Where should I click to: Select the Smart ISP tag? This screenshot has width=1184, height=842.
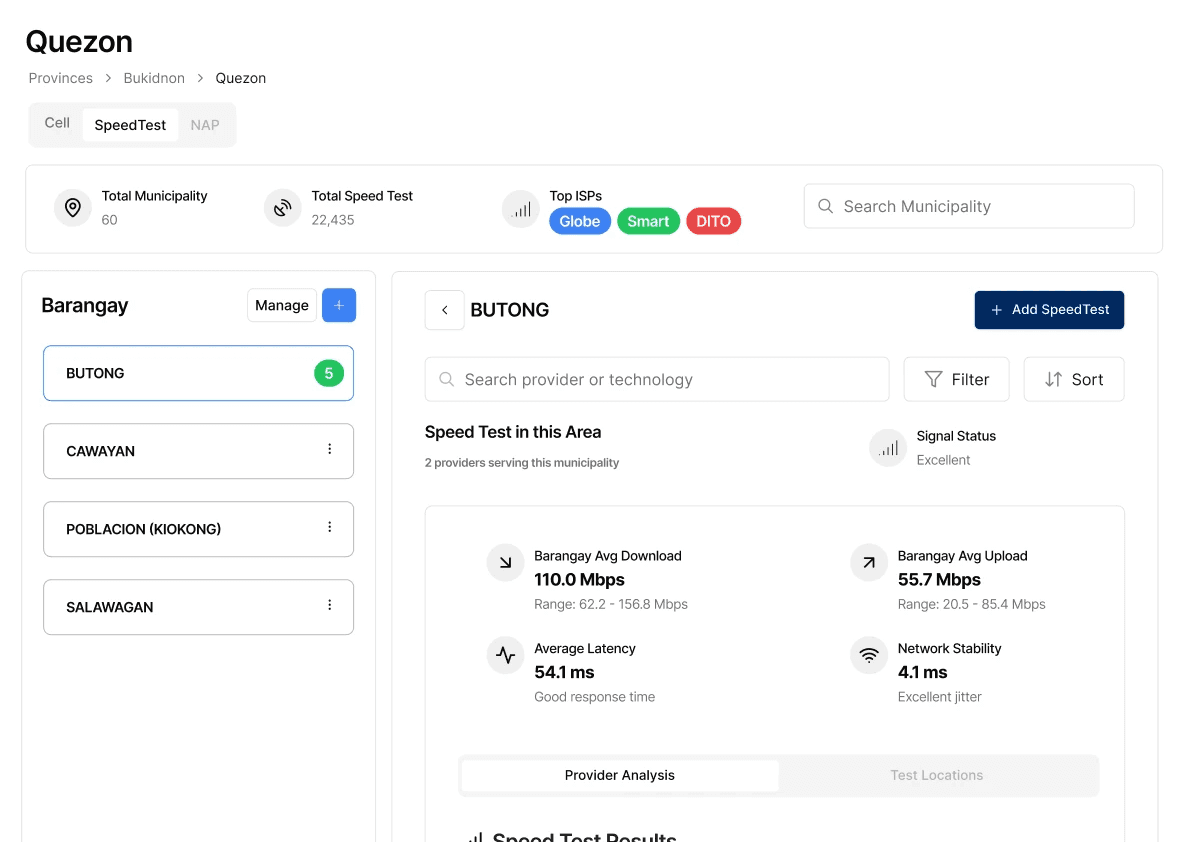tap(649, 221)
